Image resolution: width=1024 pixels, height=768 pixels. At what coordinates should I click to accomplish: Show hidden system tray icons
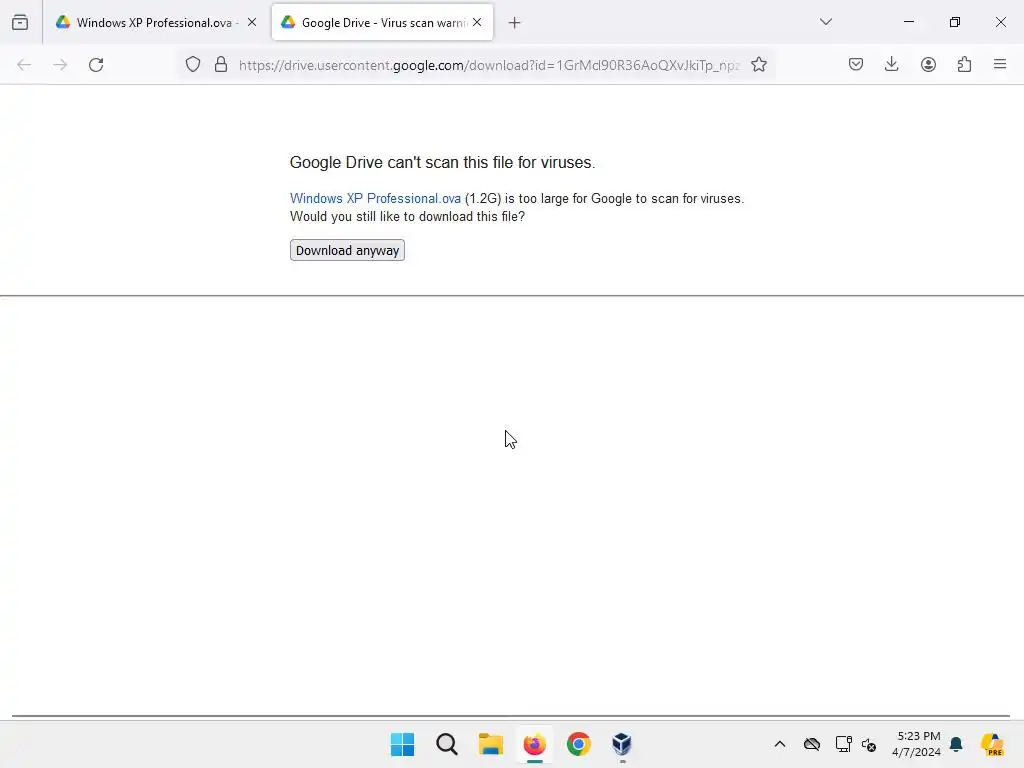click(780, 744)
